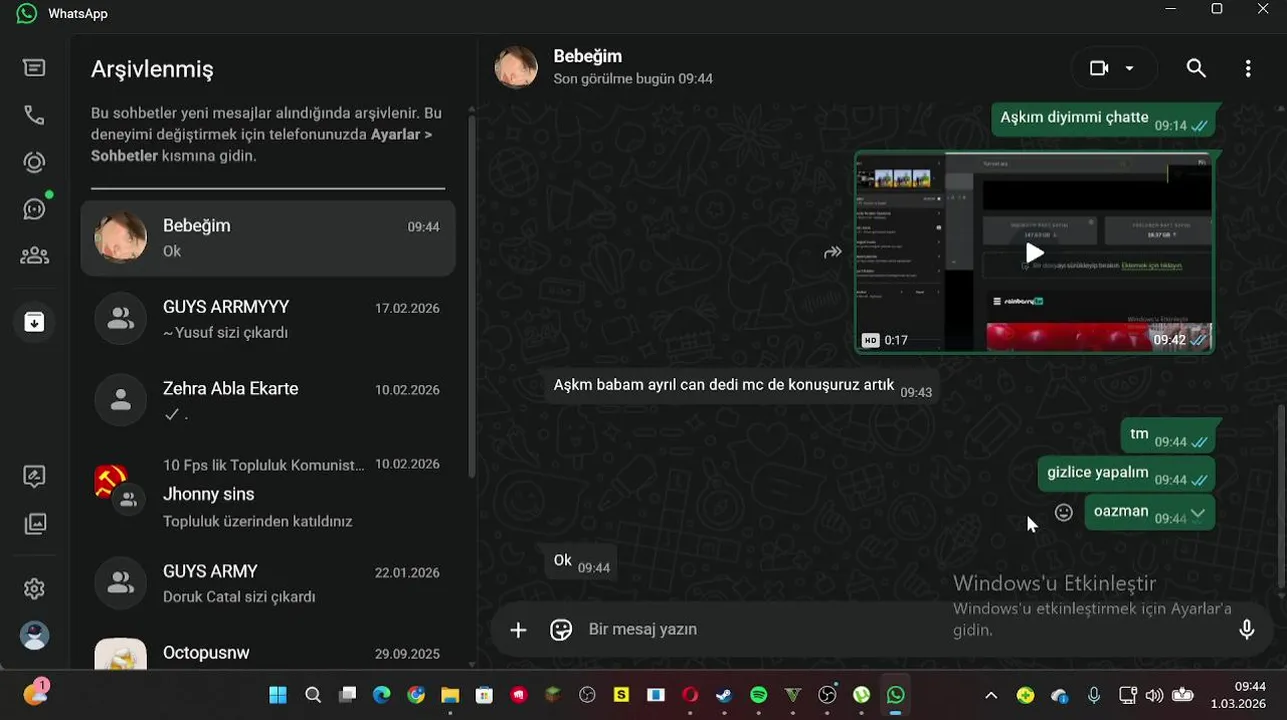Open Minecraft block icon on taskbar
The width and height of the screenshot is (1287, 720).
pyautogui.click(x=553, y=695)
